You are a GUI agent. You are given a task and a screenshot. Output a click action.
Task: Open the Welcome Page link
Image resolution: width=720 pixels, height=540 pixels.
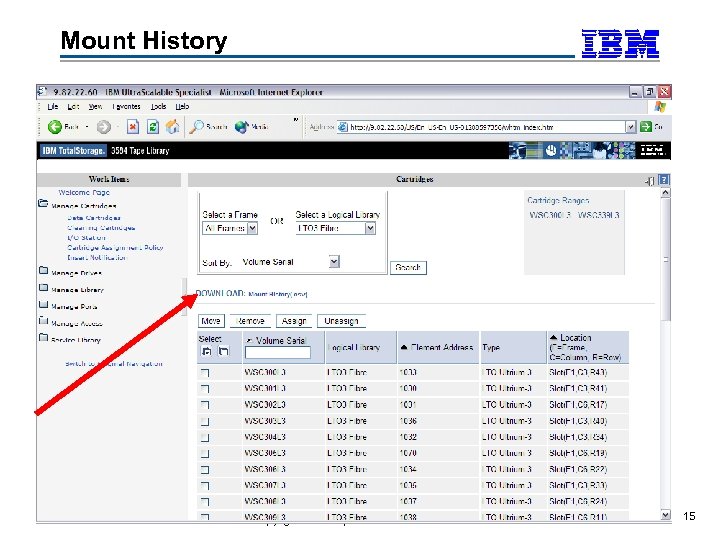point(84,192)
